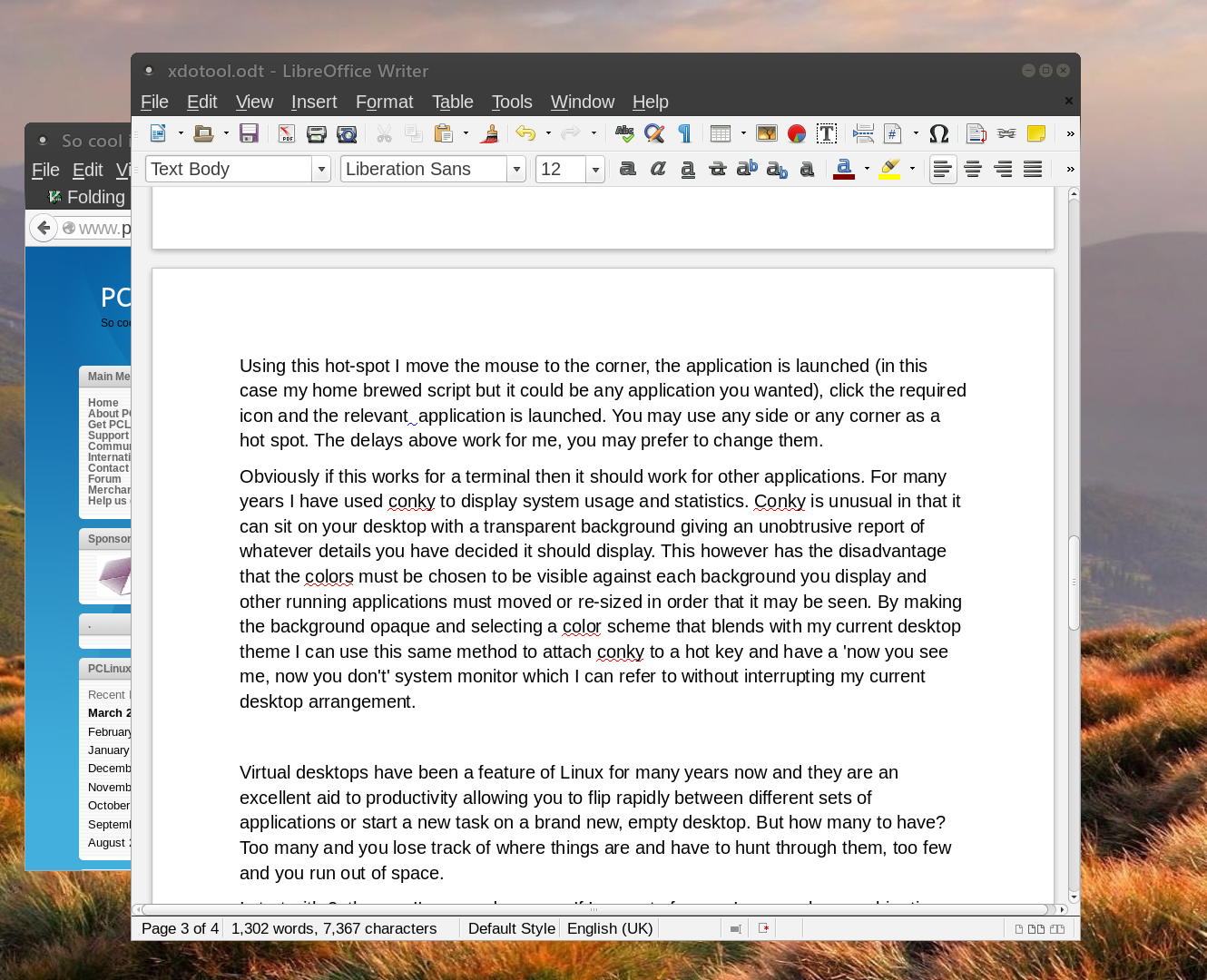Open the View menu in Writer

254,102
